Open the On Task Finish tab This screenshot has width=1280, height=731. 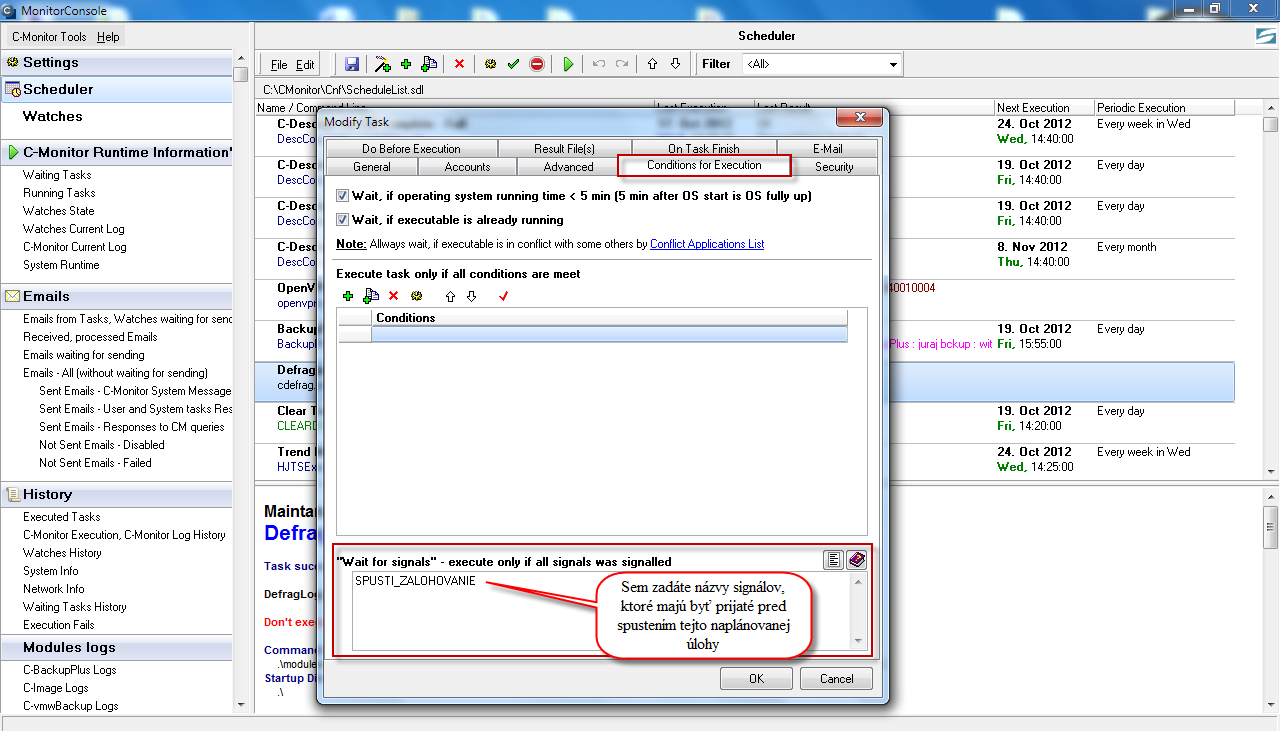(x=704, y=149)
